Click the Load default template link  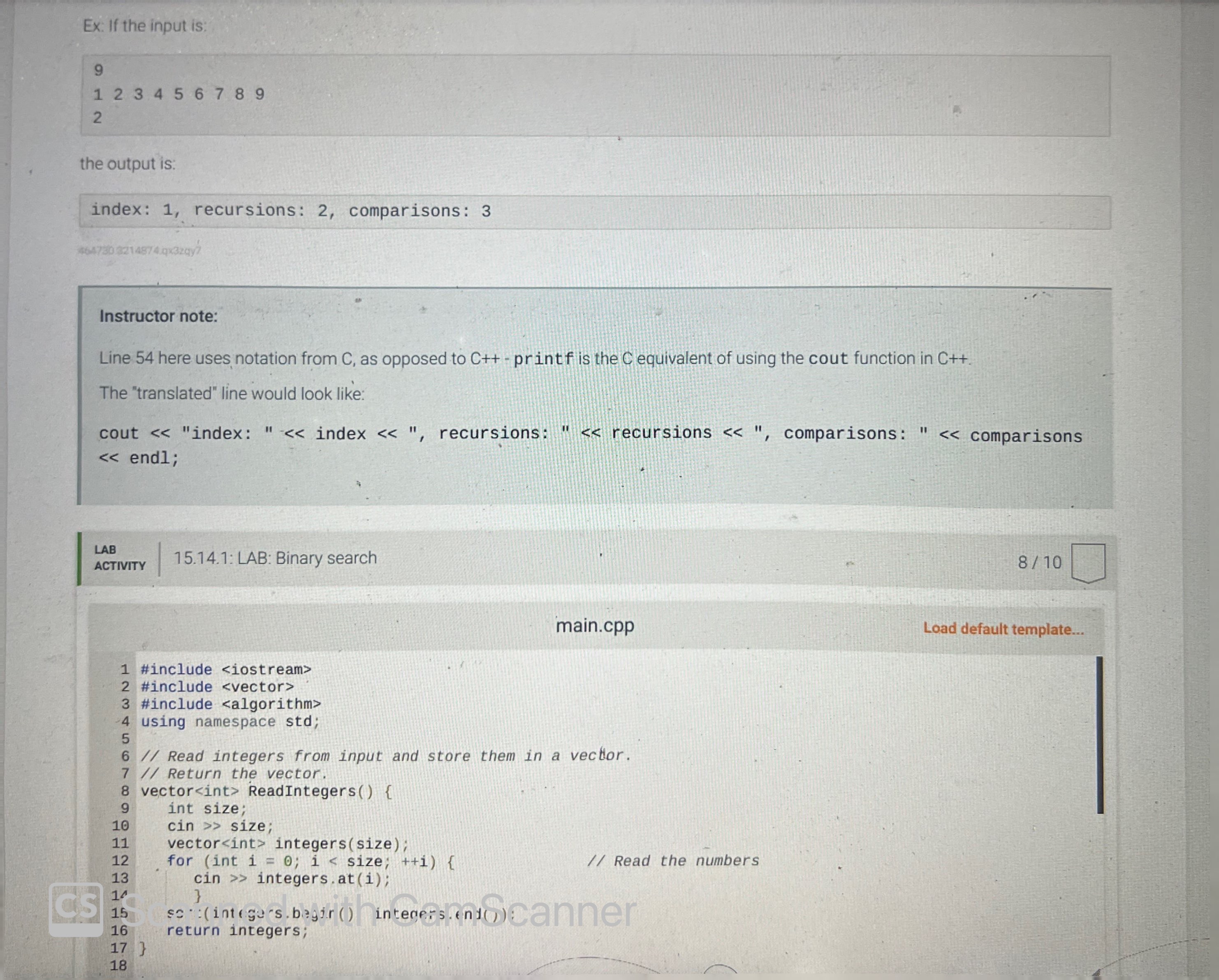(x=1003, y=629)
